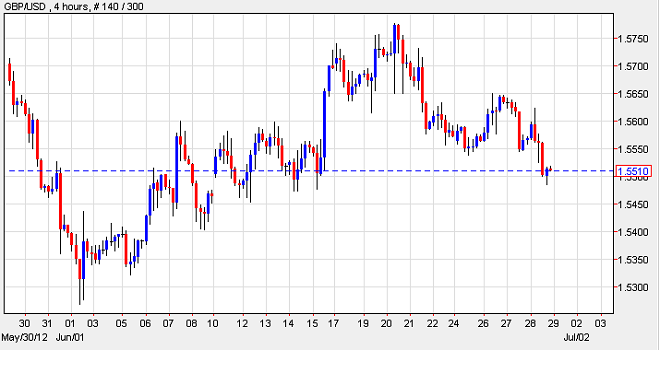
Task: Select the "06" day label on the time axis
Action: coord(145,323)
